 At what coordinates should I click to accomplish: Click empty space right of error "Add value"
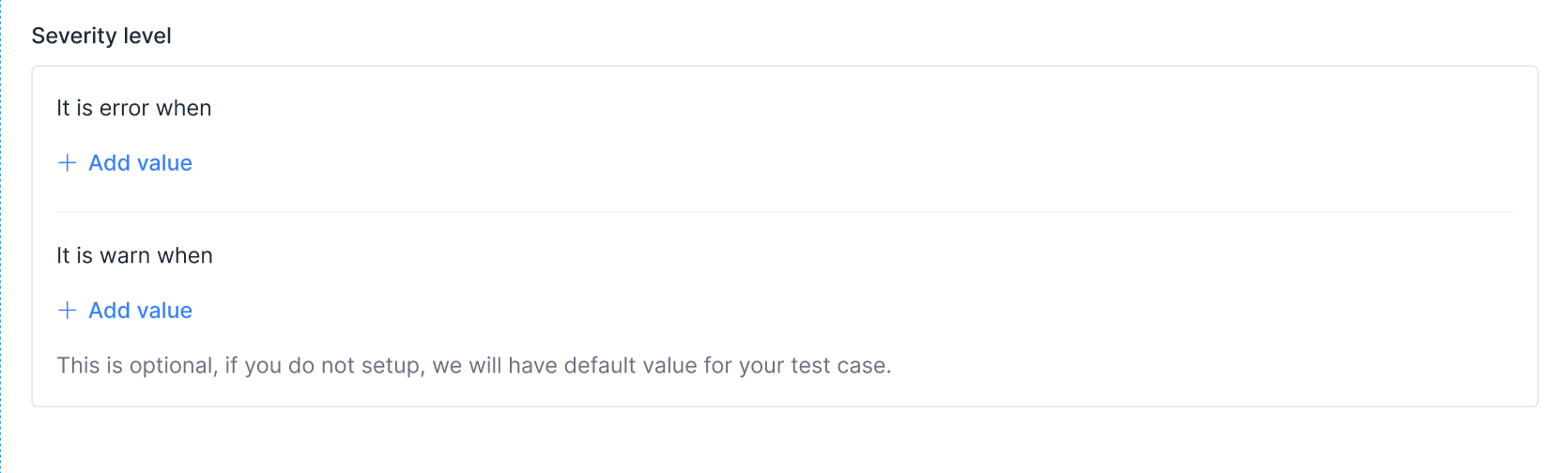coord(751,163)
